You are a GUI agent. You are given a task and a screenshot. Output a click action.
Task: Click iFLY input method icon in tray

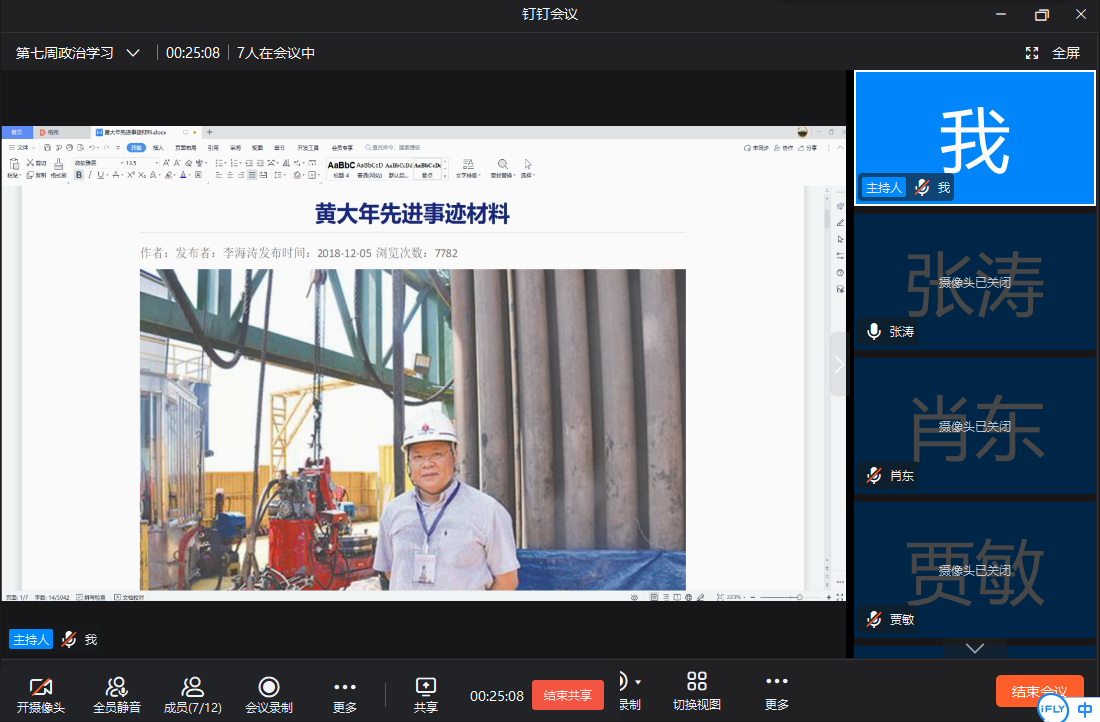pyautogui.click(x=1052, y=708)
